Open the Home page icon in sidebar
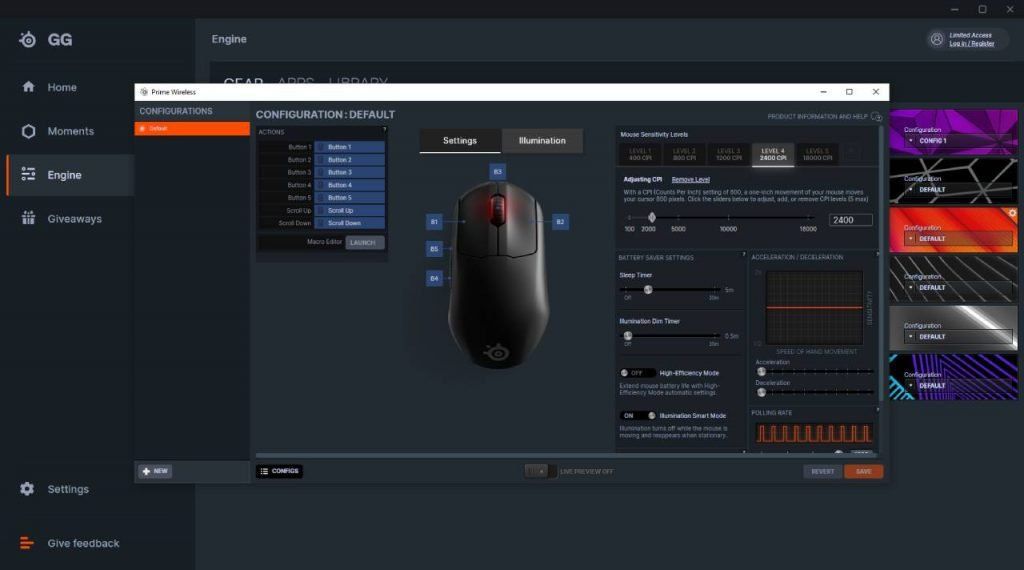This screenshot has width=1024, height=570. point(28,87)
